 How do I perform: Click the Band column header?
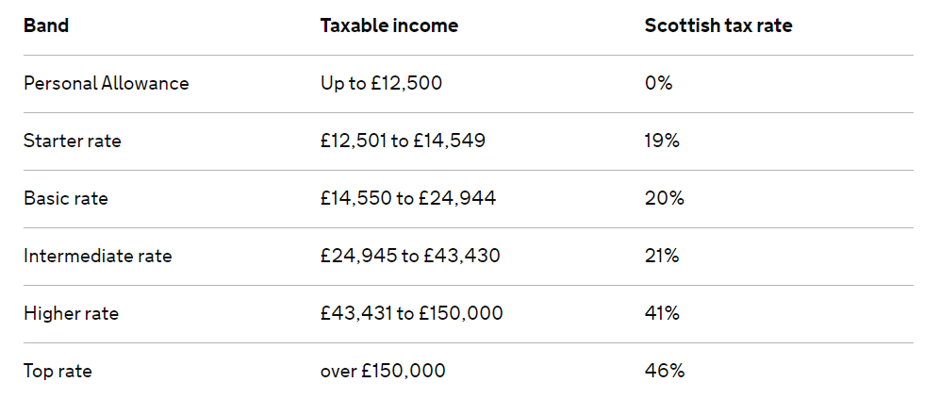[46, 26]
